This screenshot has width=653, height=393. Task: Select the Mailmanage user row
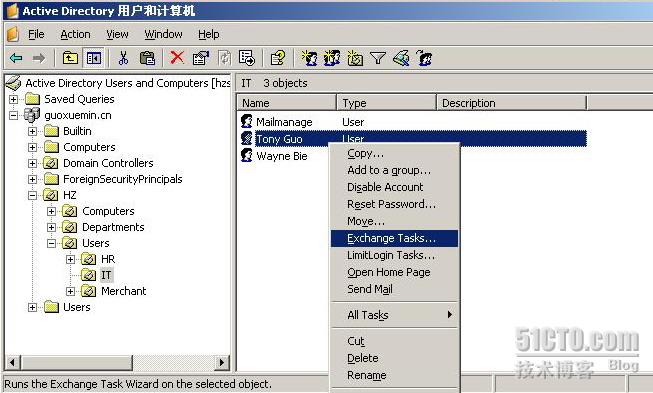click(303, 122)
